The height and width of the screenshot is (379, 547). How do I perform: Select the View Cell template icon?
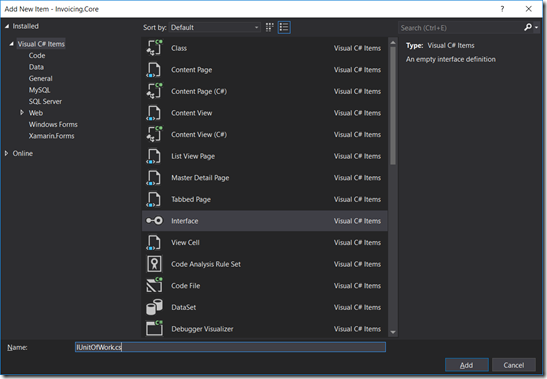tap(154, 243)
